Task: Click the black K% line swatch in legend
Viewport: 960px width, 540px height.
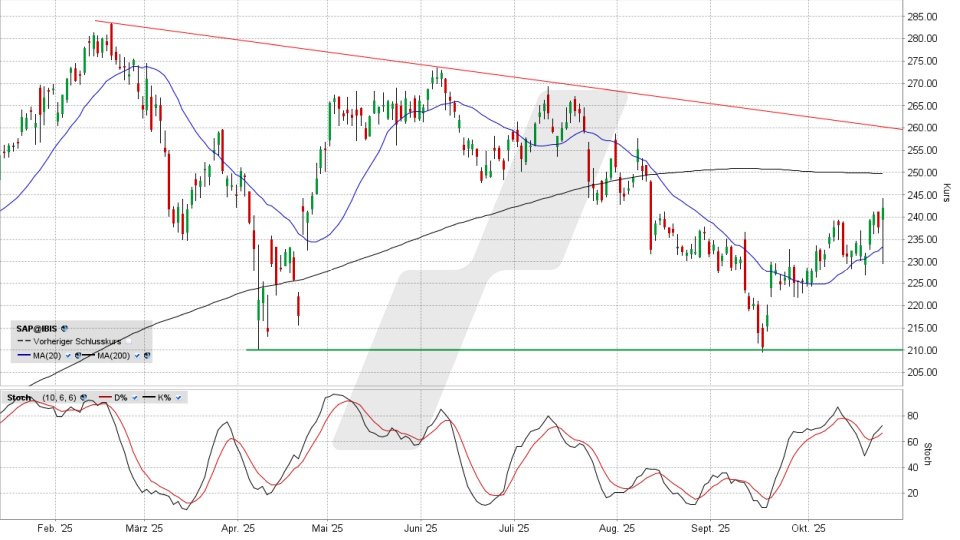Action: pos(148,398)
